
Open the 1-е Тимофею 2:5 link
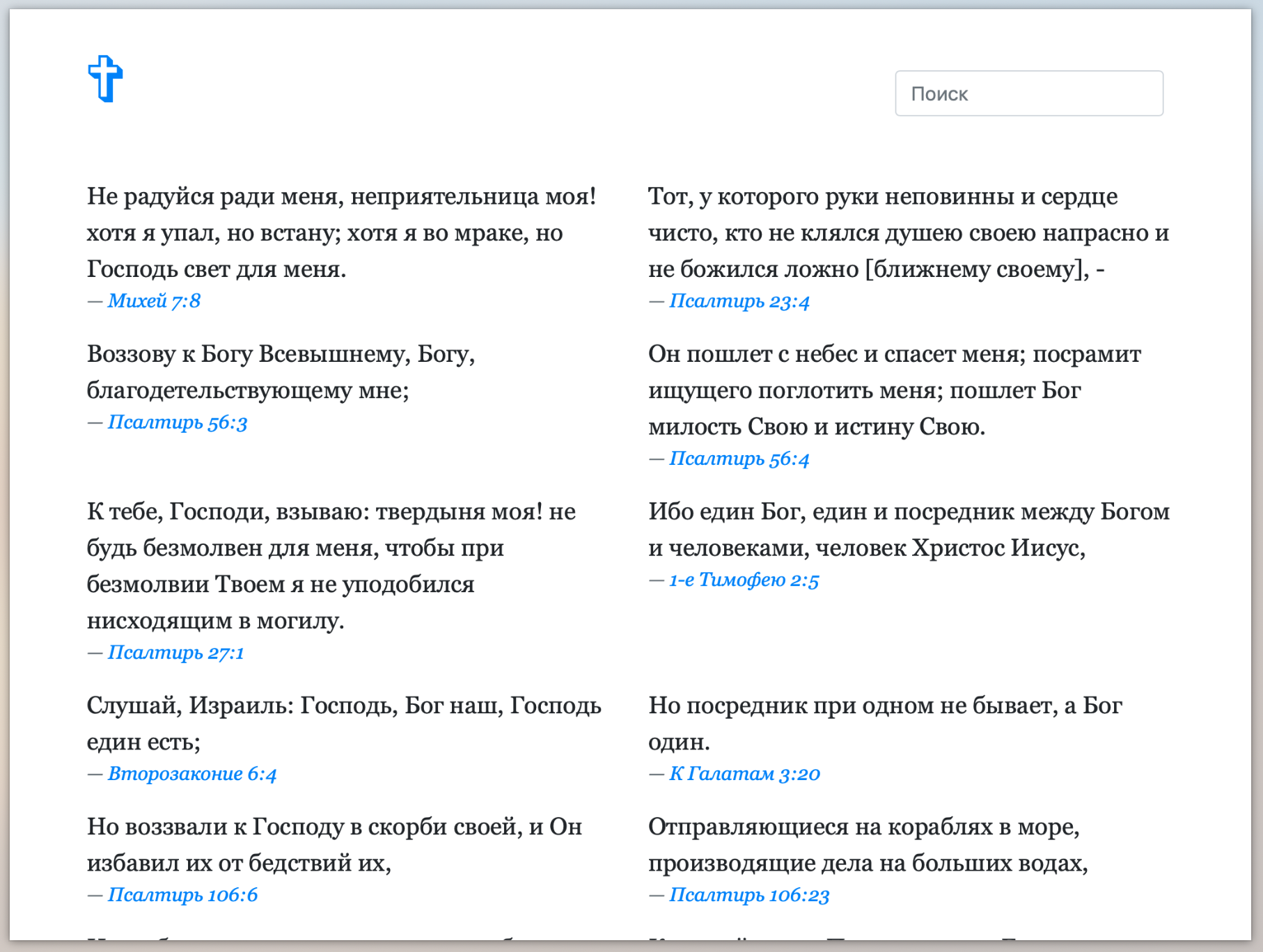point(744,580)
